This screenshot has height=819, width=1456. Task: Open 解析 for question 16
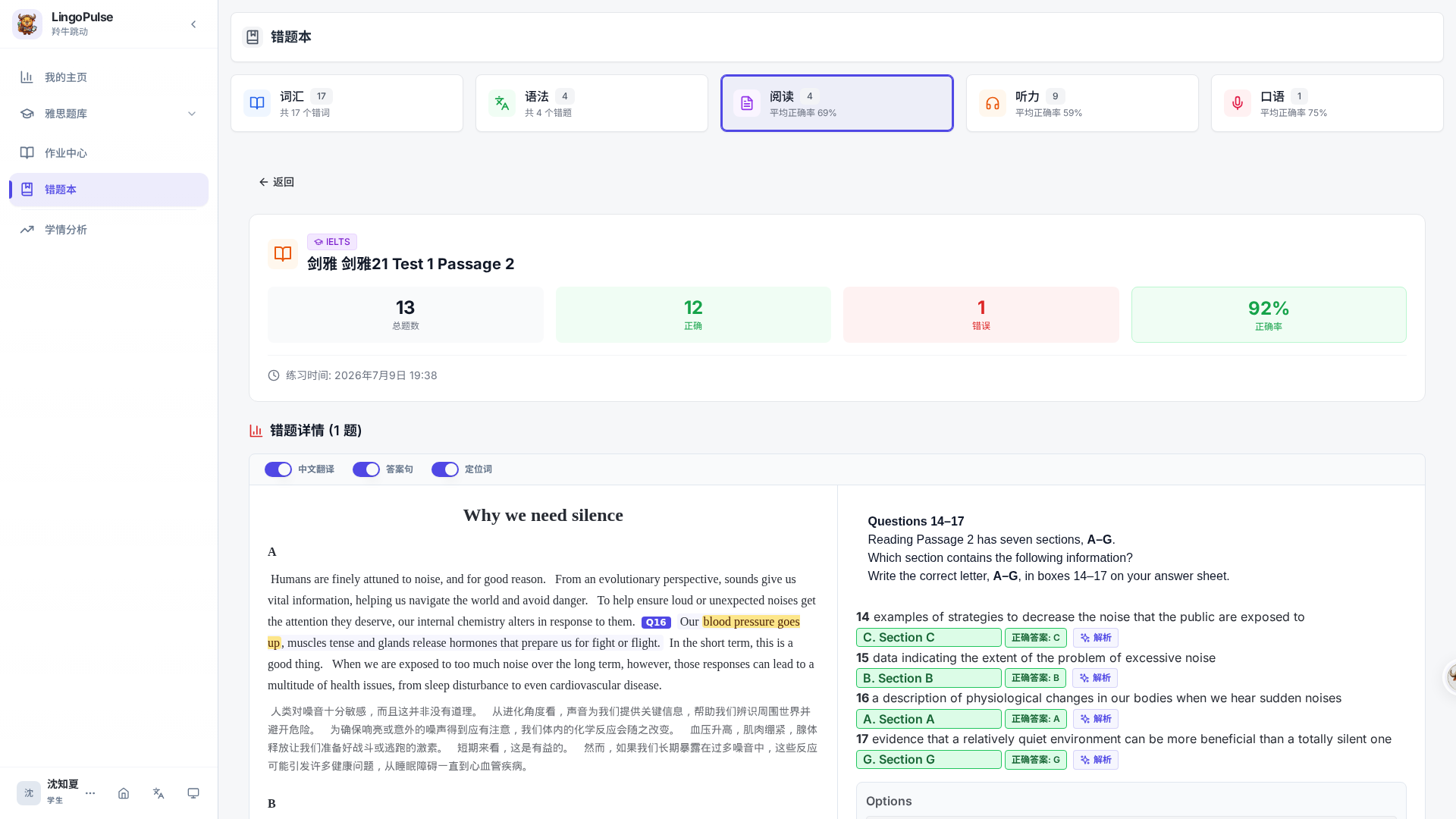click(x=1096, y=719)
